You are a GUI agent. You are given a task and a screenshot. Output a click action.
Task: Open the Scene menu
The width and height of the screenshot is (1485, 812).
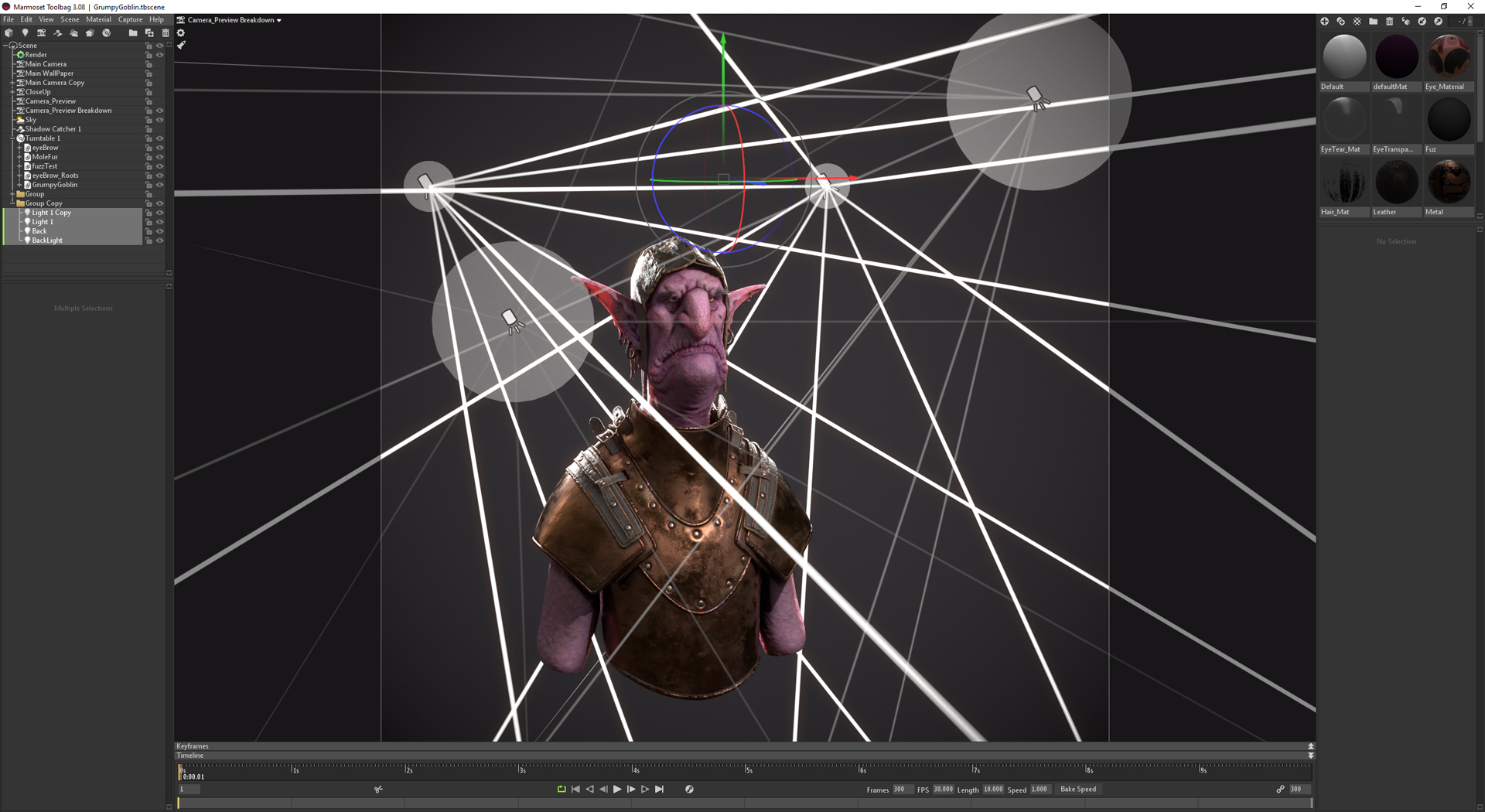click(70, 19)
